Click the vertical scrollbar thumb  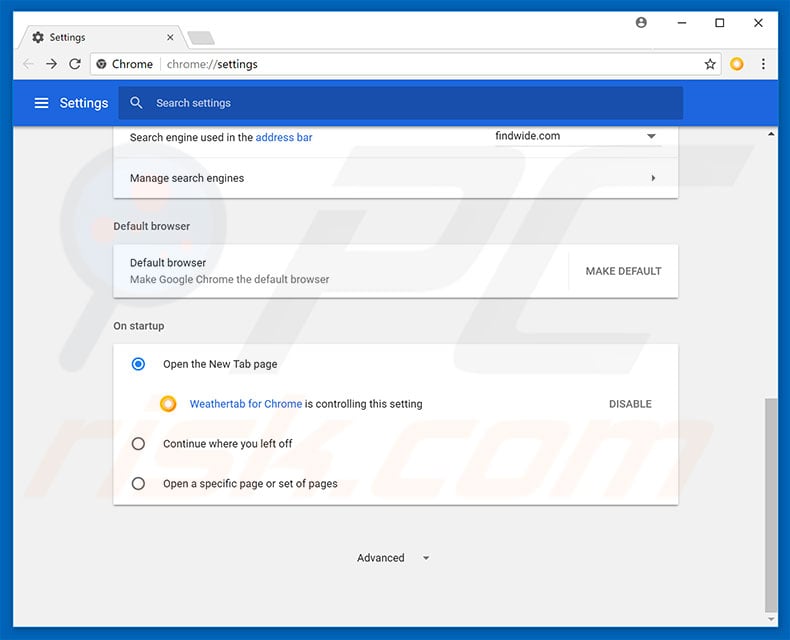point(771,504)
